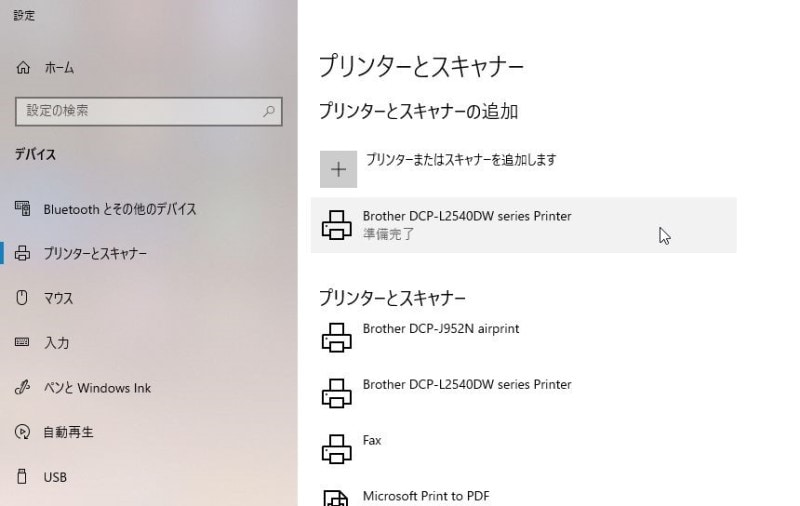Click プリンターまたはスキャナーを追加します text
The image size is (800, 506).
point(461,160)
